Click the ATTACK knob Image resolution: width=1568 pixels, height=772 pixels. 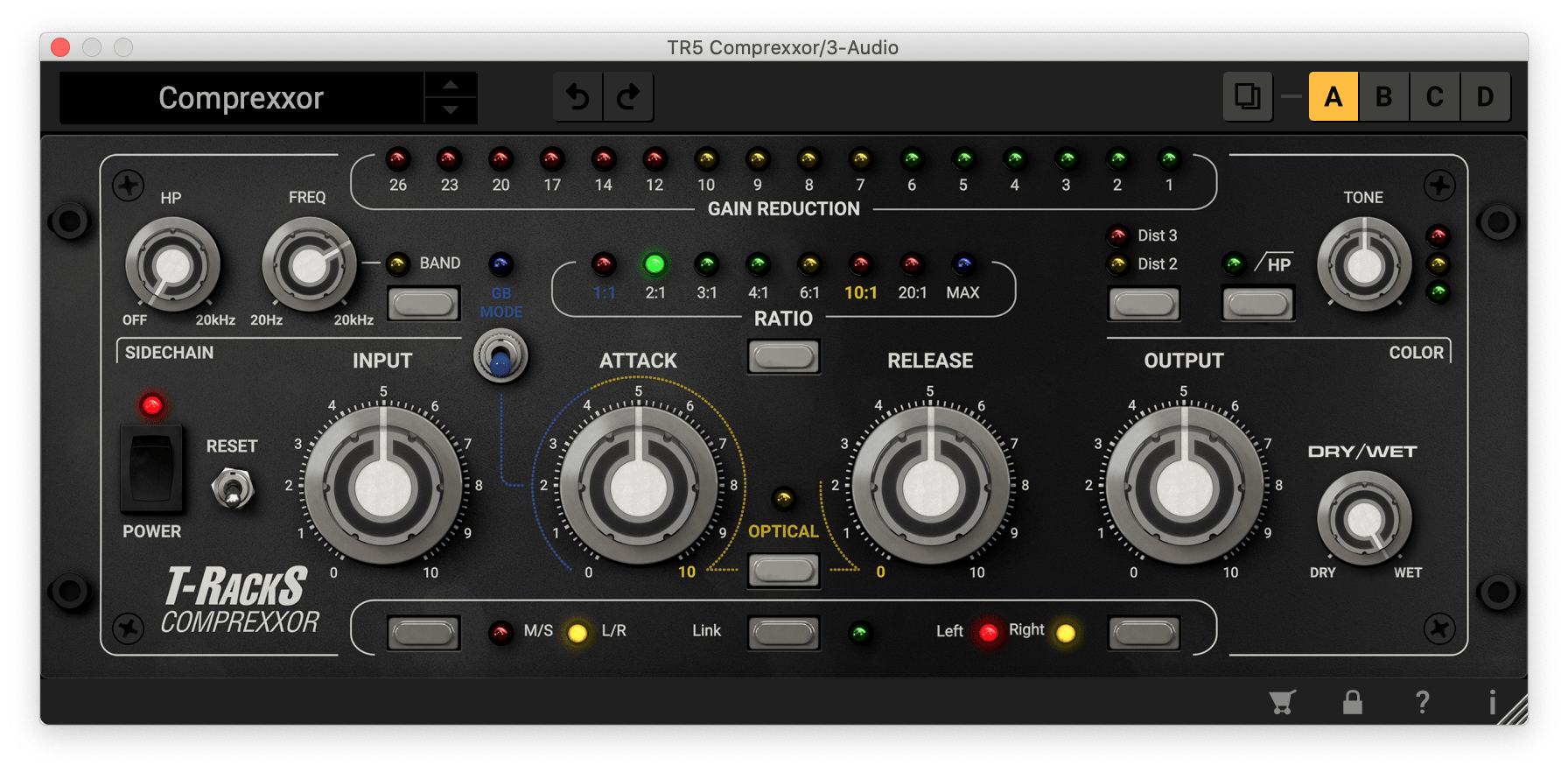tap(639, 487)
